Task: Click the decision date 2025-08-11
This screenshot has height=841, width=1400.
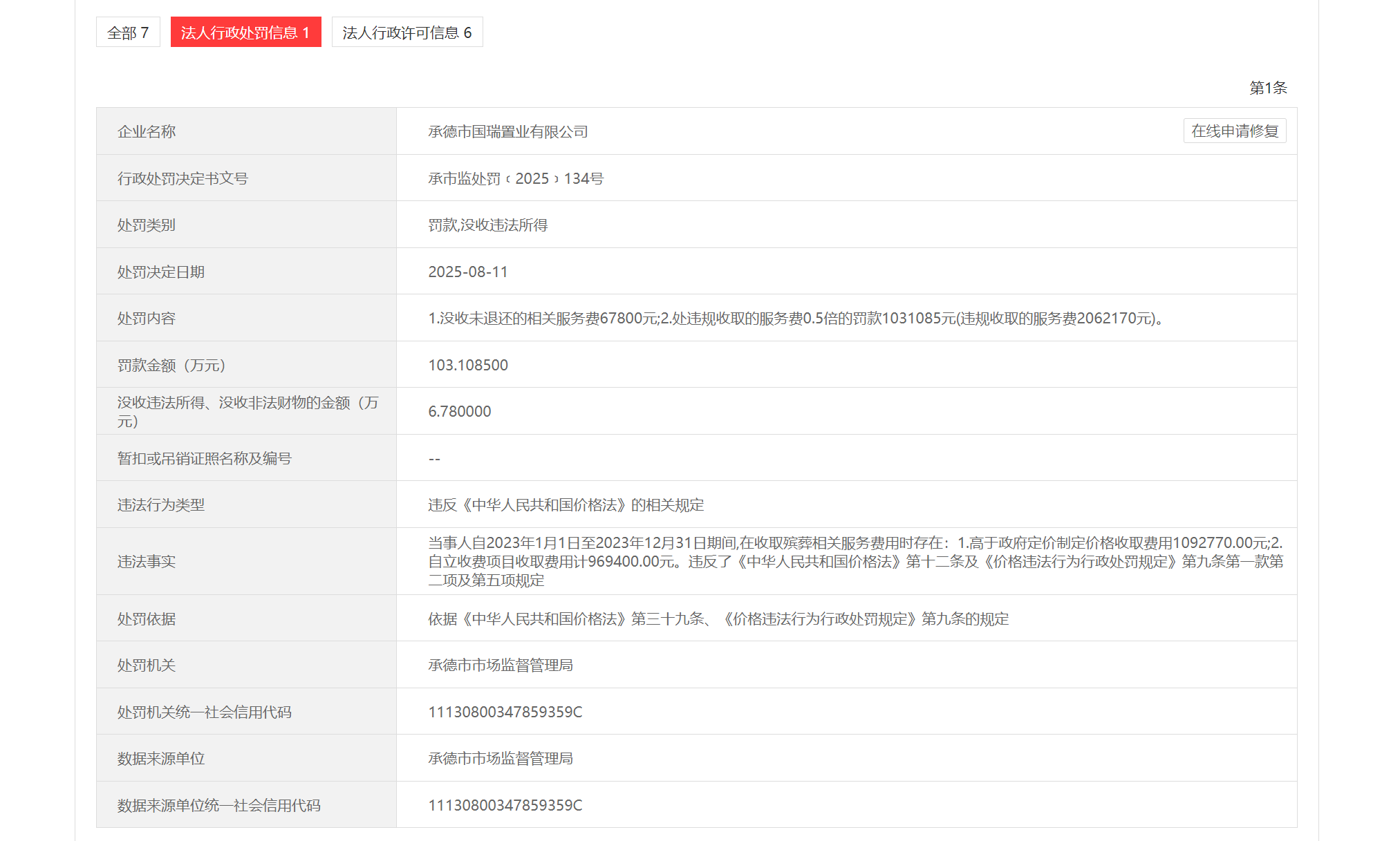Action: click(x=468, y=272)
